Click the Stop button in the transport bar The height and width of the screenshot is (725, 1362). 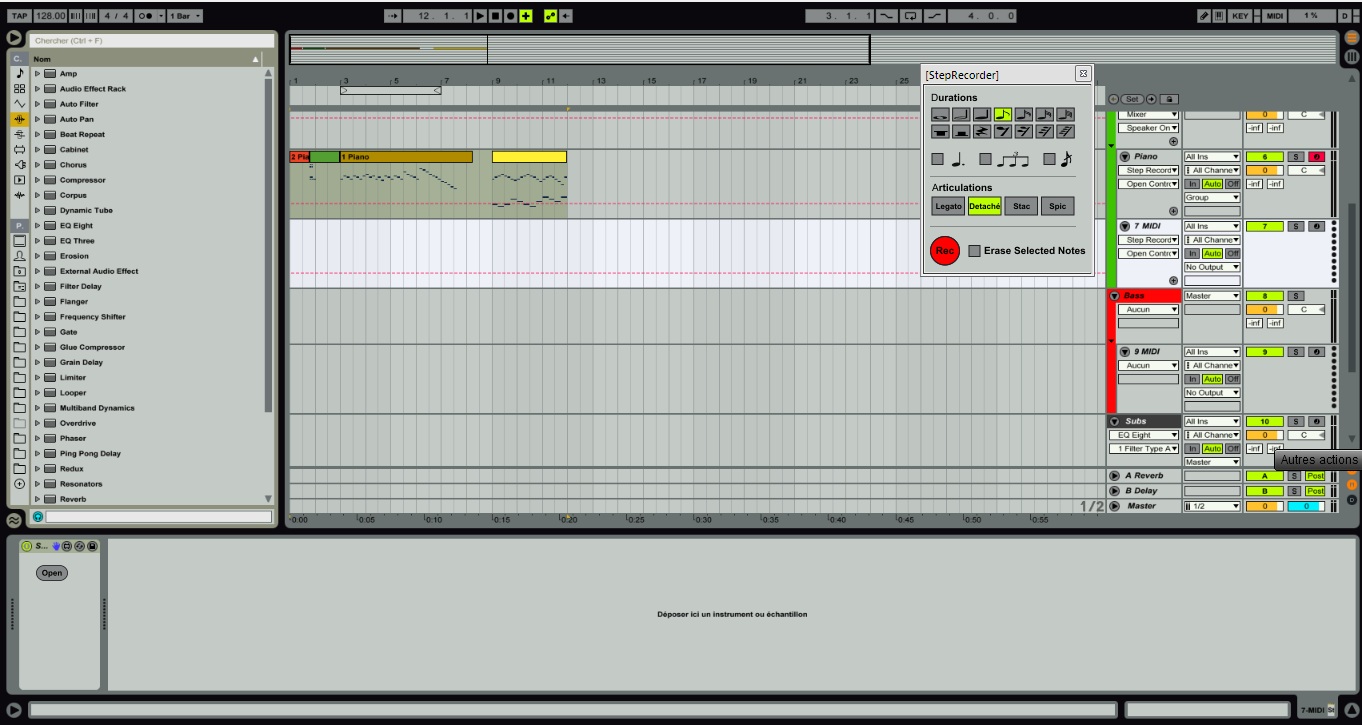click(495, 16)
